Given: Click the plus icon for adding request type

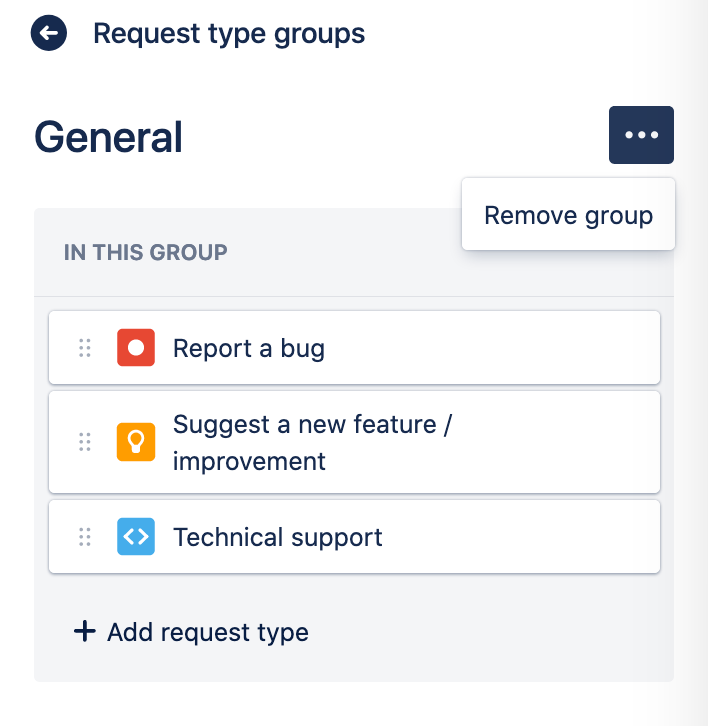Looking at the screenshot, I should pos(85,631).
